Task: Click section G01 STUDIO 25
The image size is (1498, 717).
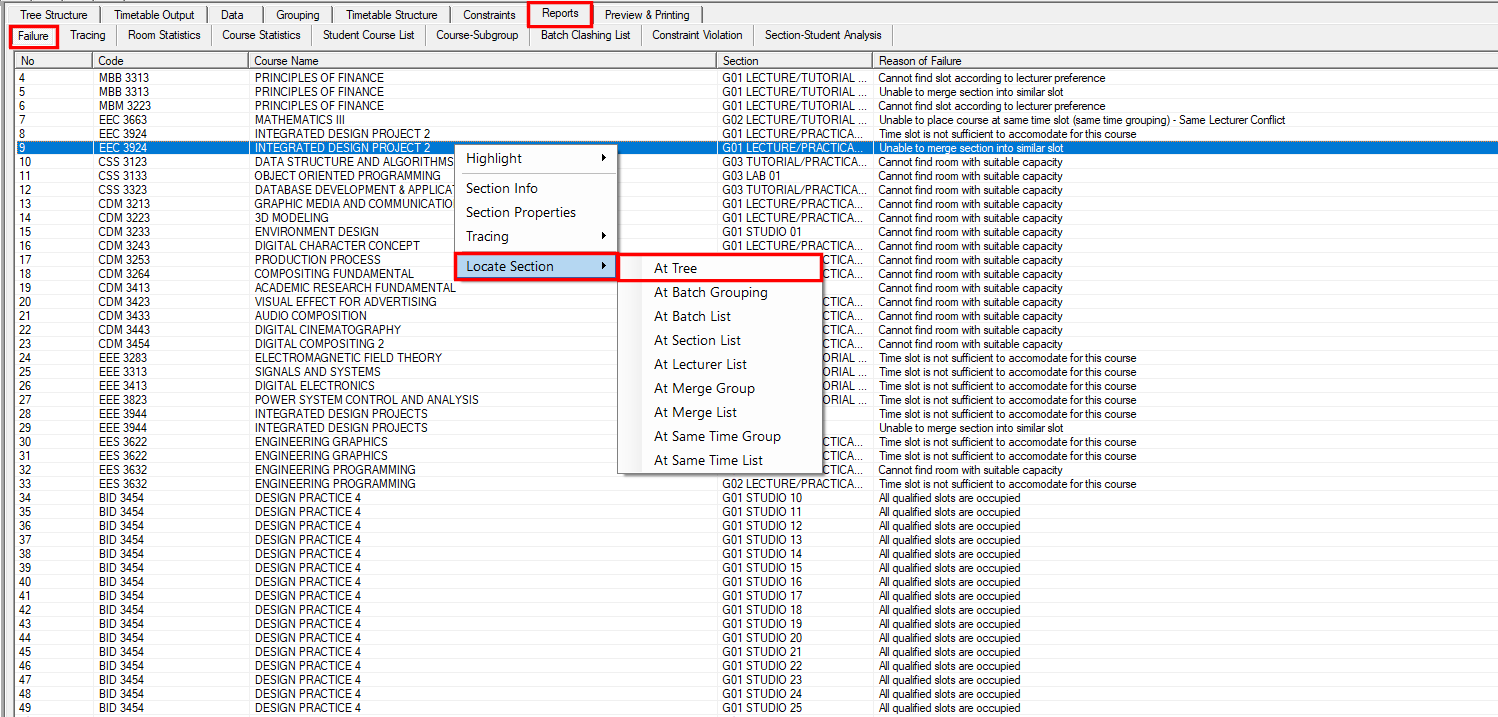Action: (762, 708)
